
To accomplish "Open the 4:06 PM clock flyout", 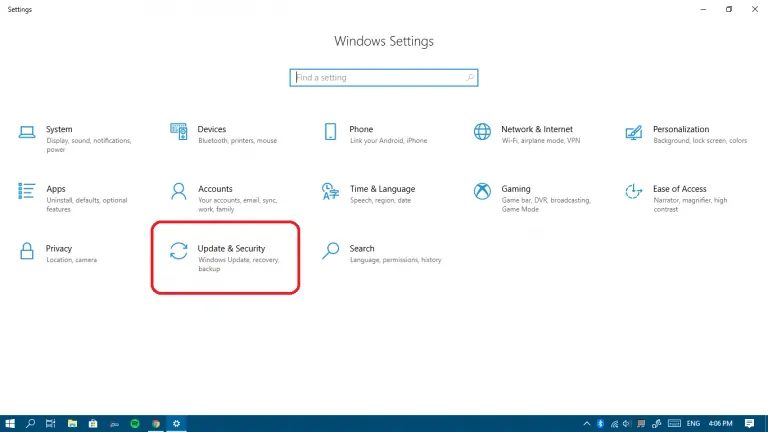I will pyautogui.click(x=720, y=424).
